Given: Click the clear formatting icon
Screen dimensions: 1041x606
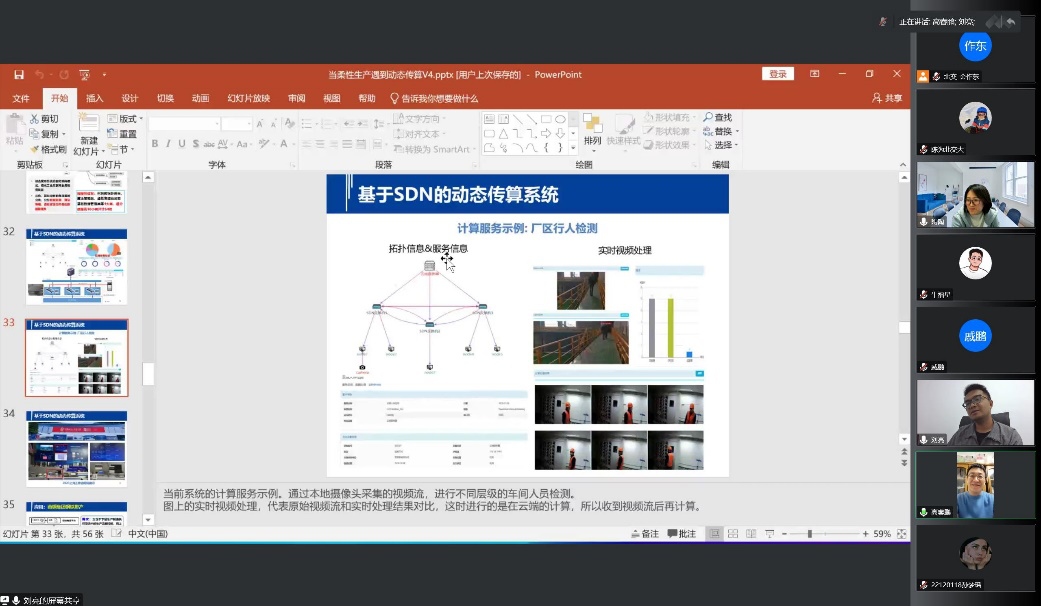Looking at the screenshot, I should 289,123.
